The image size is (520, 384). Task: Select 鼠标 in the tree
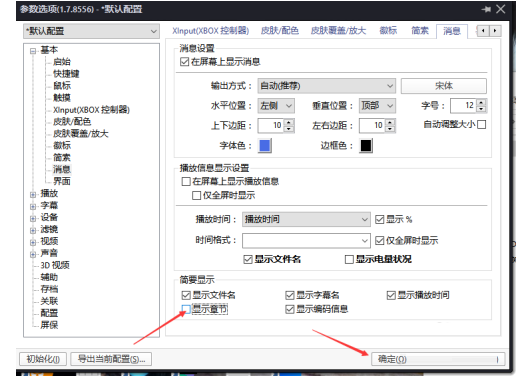[x=62, y=86]
